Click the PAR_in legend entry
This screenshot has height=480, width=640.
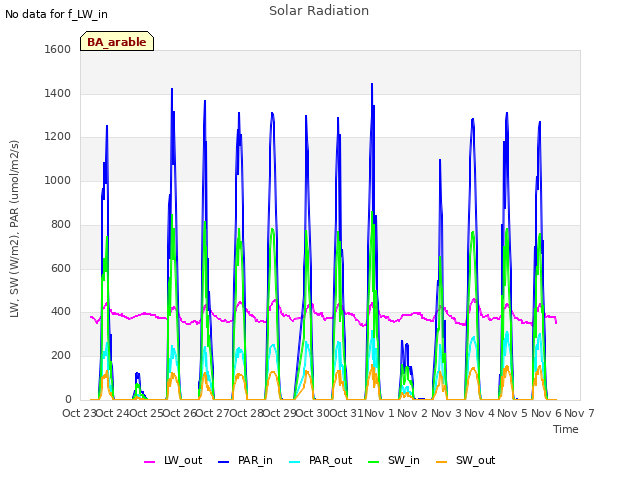(245, 460)
